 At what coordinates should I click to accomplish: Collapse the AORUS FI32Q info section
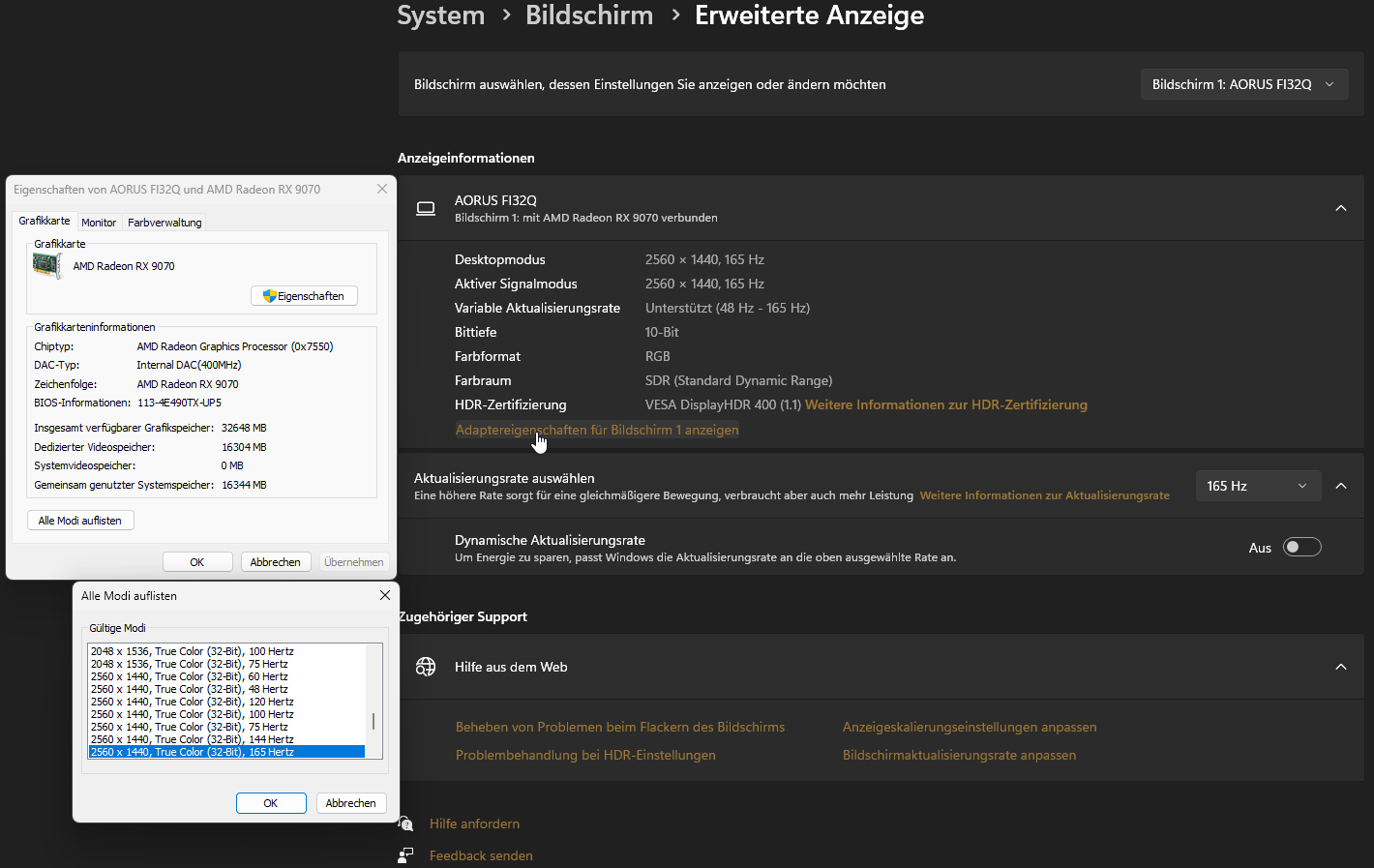pyautogui.click(x=1341, y=208)
